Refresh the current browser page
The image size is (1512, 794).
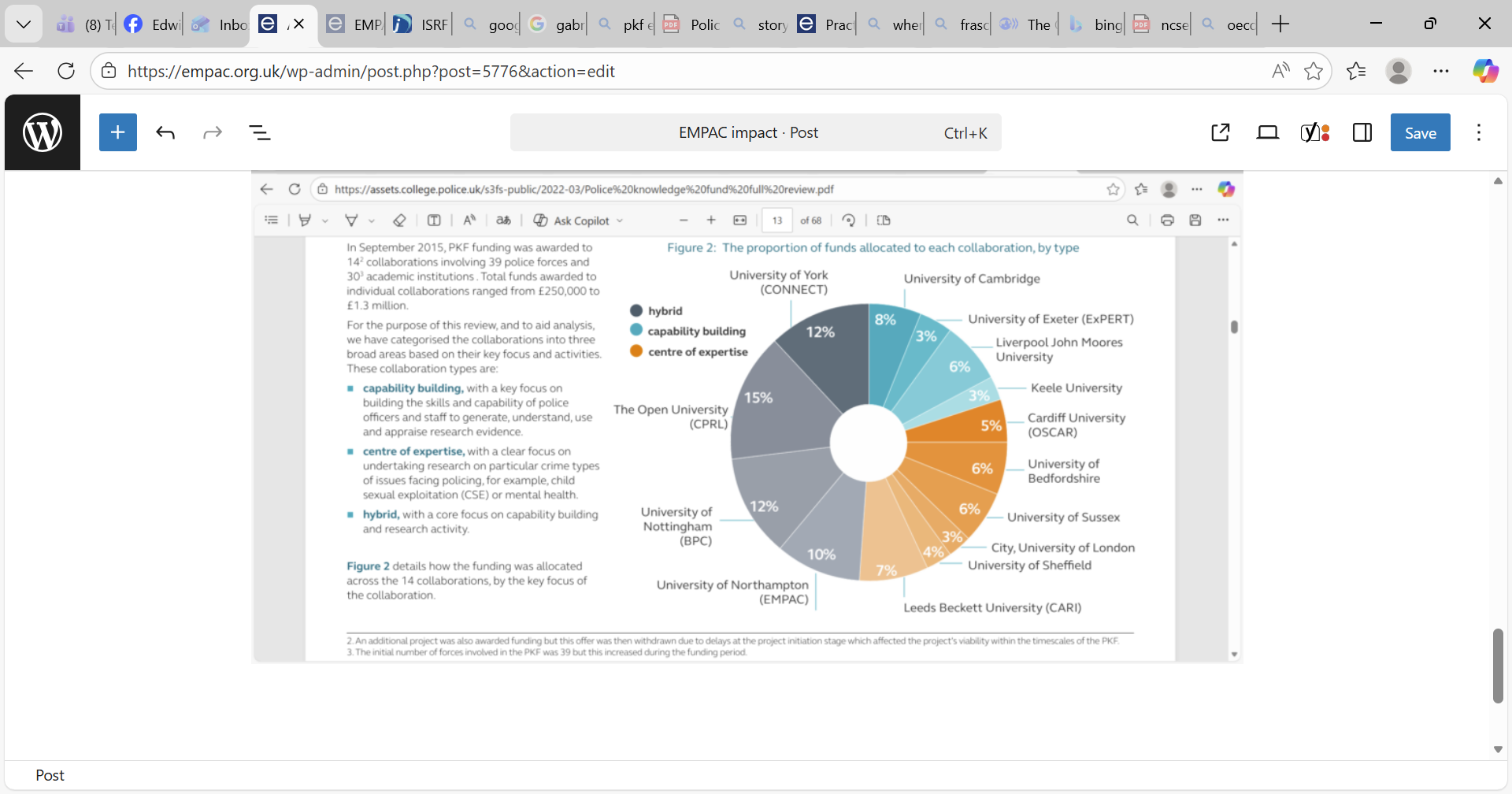[66, 71]
